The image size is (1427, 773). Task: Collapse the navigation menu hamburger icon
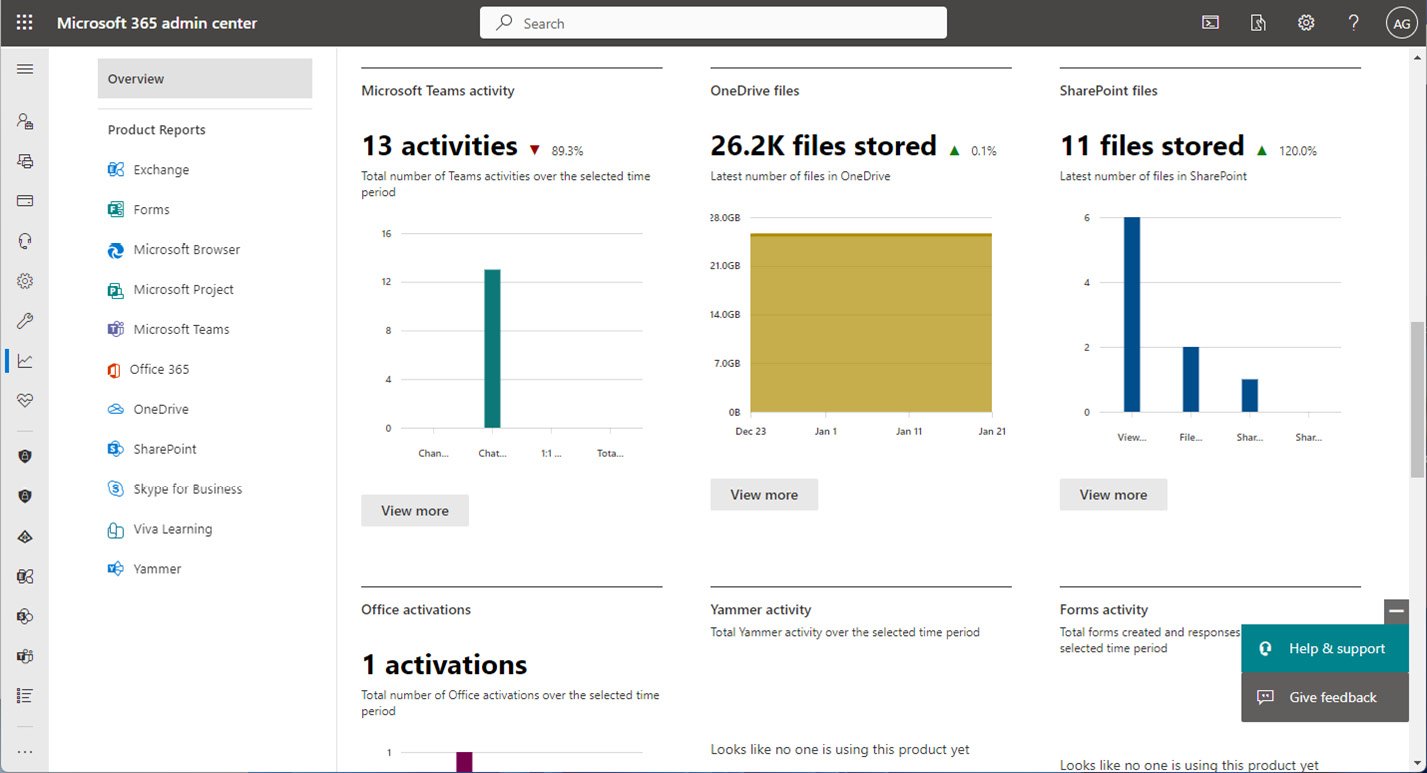coord(25,69)
